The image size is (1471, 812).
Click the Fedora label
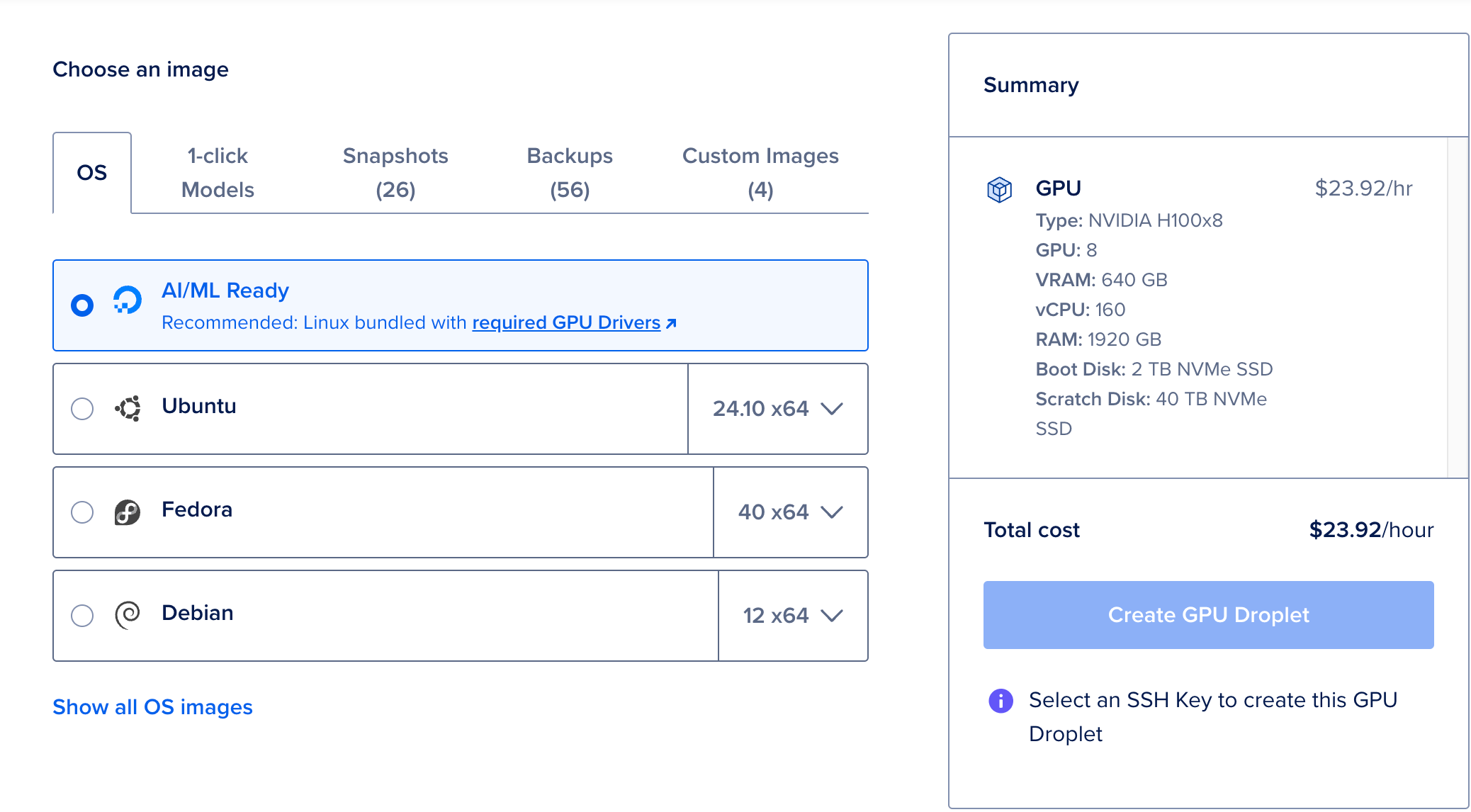point(197,509)
